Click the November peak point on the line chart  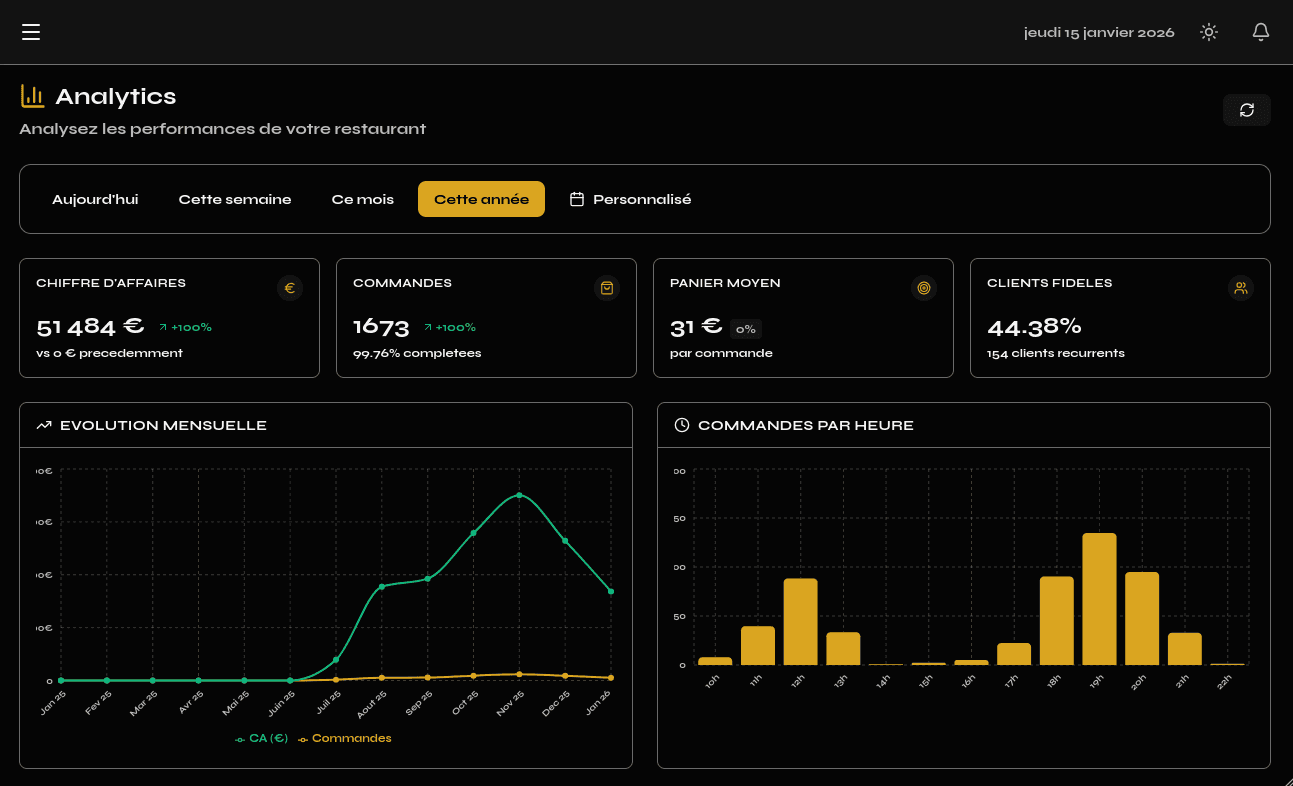(518, 495)
